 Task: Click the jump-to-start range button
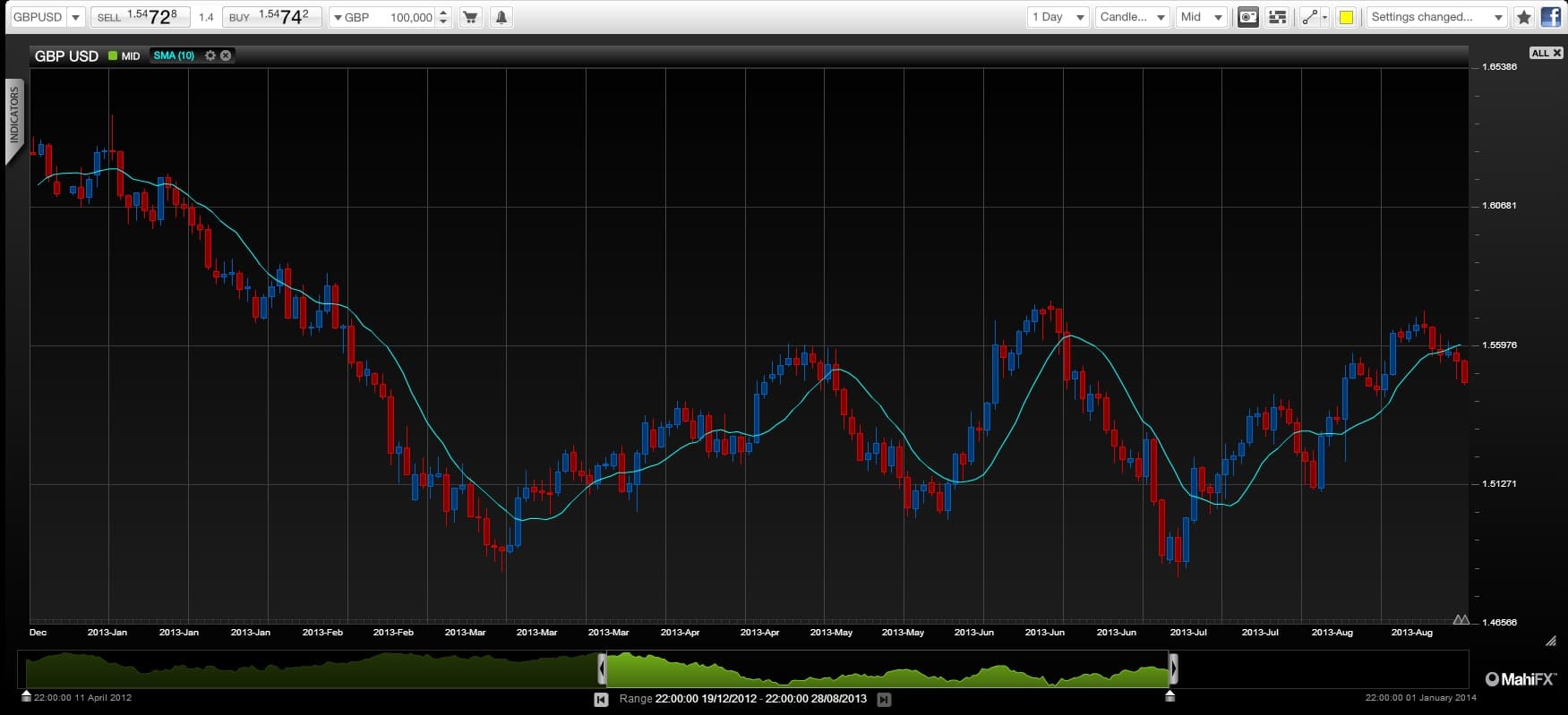click(x=601, y=700)
